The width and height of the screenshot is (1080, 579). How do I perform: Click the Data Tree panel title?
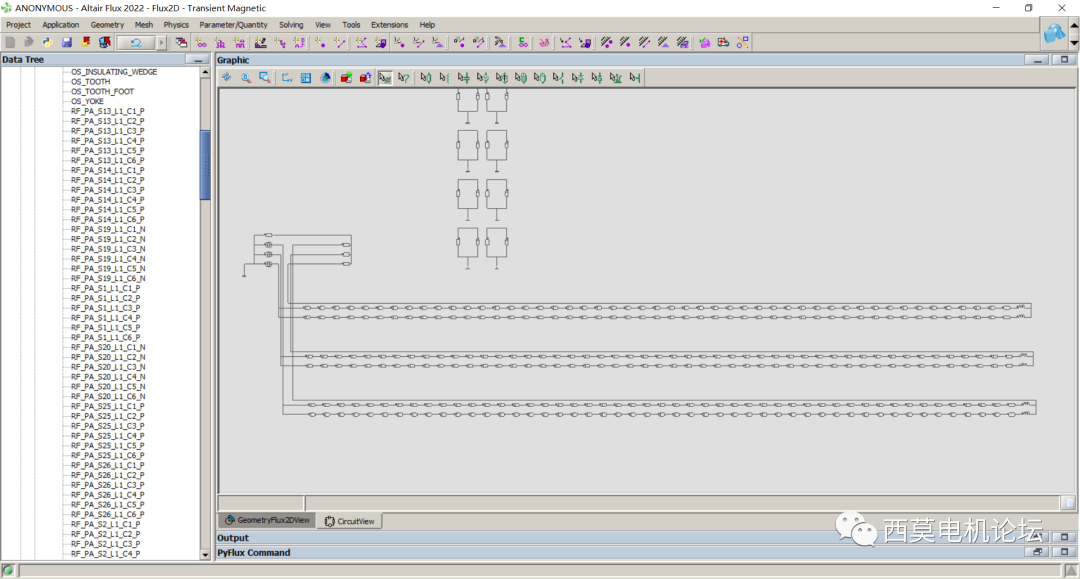pyautogui.click(x=23, y=60)
